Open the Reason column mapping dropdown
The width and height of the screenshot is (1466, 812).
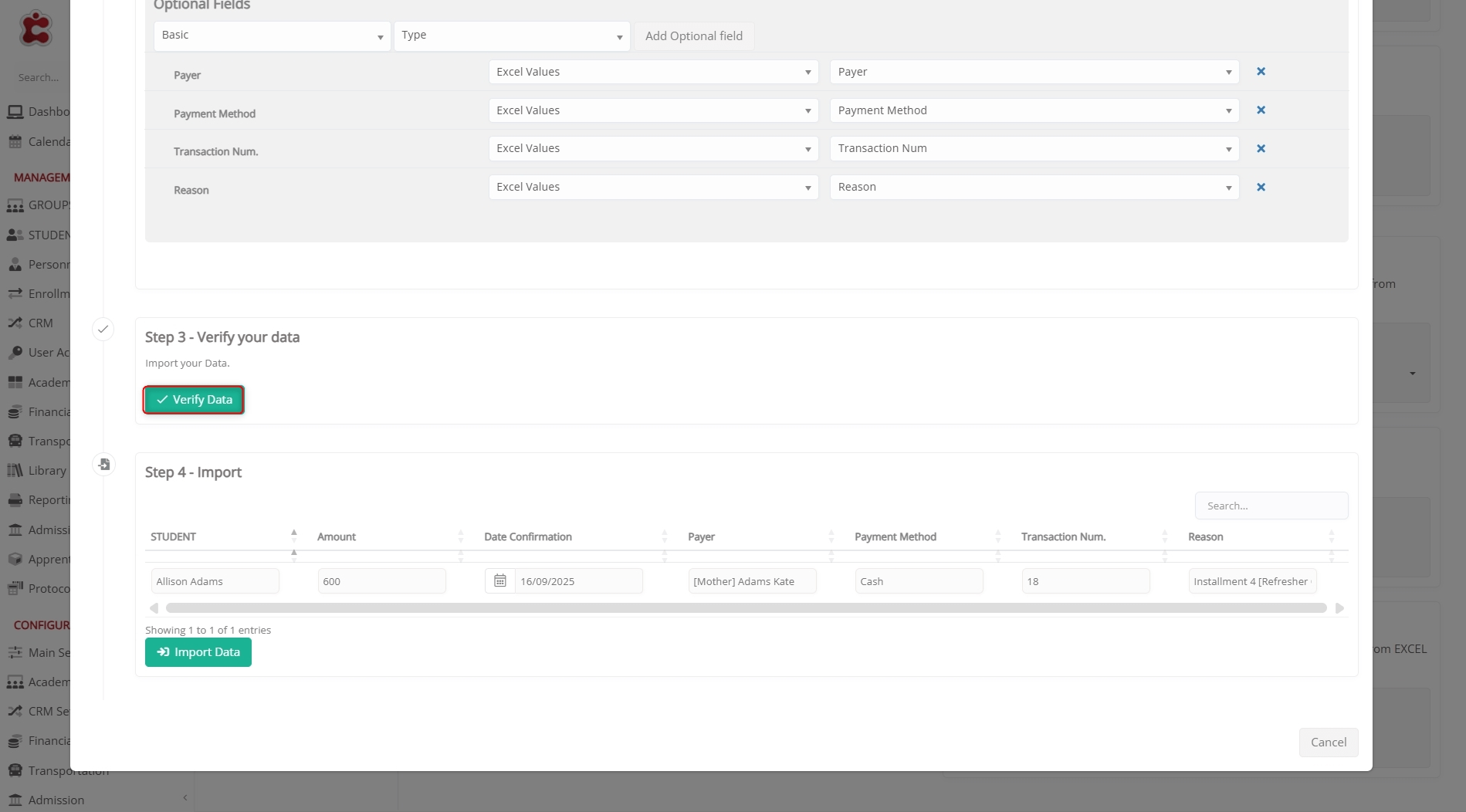tap(1034, 188)
